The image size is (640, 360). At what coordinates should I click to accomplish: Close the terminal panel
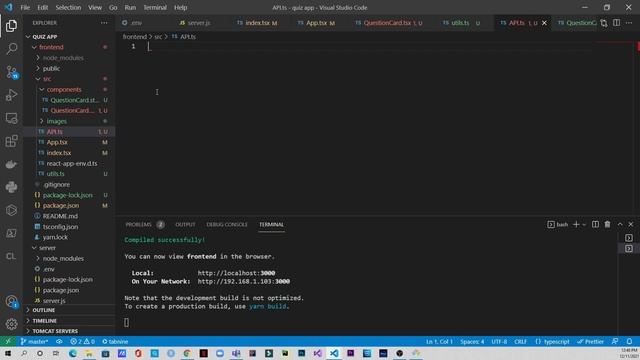(x=631, y=224)
